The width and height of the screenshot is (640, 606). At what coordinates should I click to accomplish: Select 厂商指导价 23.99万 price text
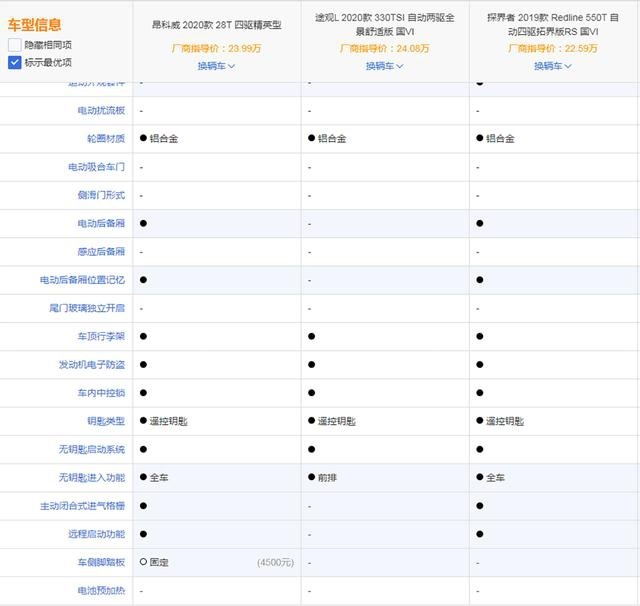tap(216, 49)
